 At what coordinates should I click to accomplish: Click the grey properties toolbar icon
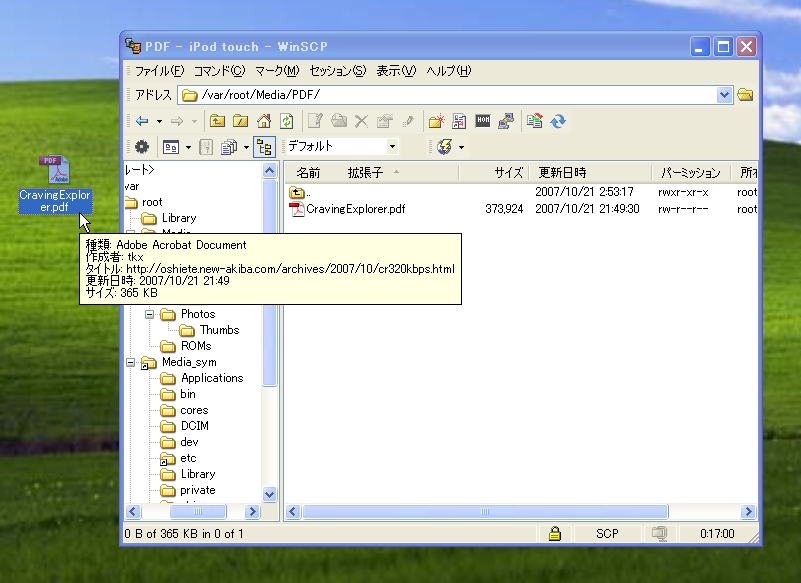(x=384, y=121)
